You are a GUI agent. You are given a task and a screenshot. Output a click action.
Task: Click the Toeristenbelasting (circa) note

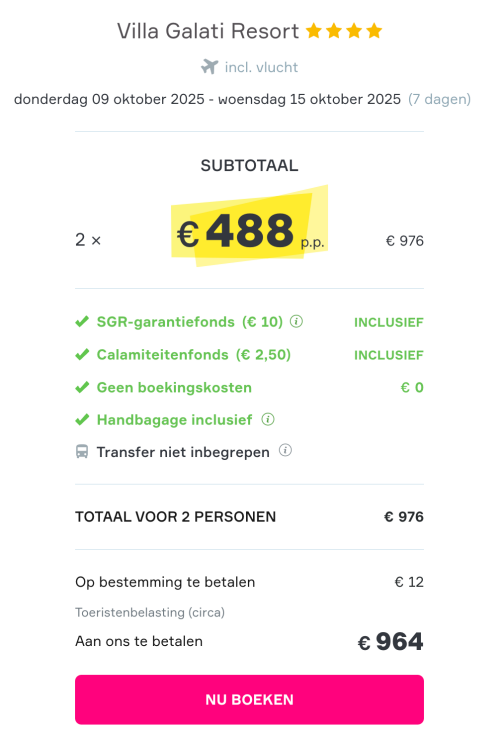pos(150,612)
